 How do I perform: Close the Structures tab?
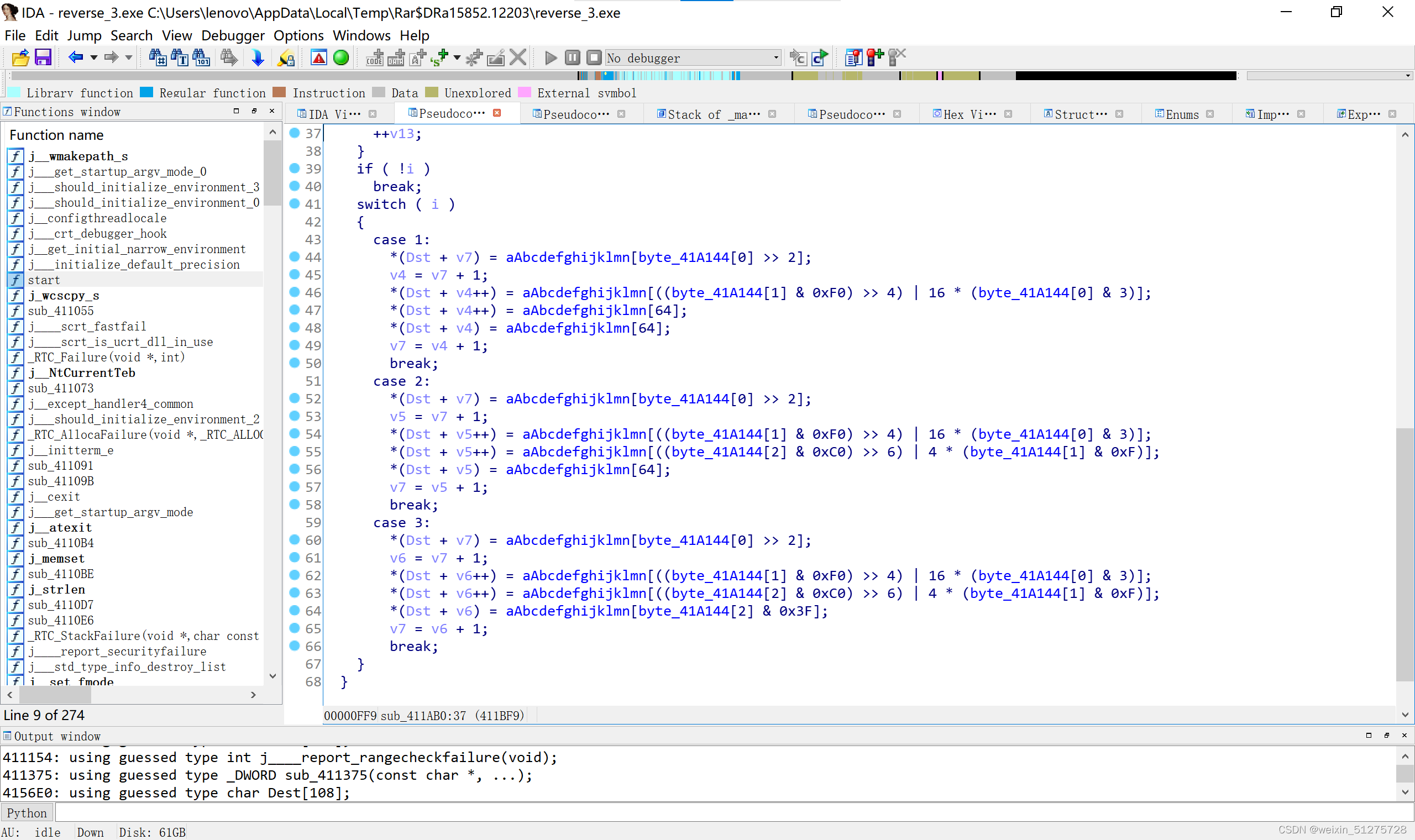pyautogui.click(x=1119, y=114)
